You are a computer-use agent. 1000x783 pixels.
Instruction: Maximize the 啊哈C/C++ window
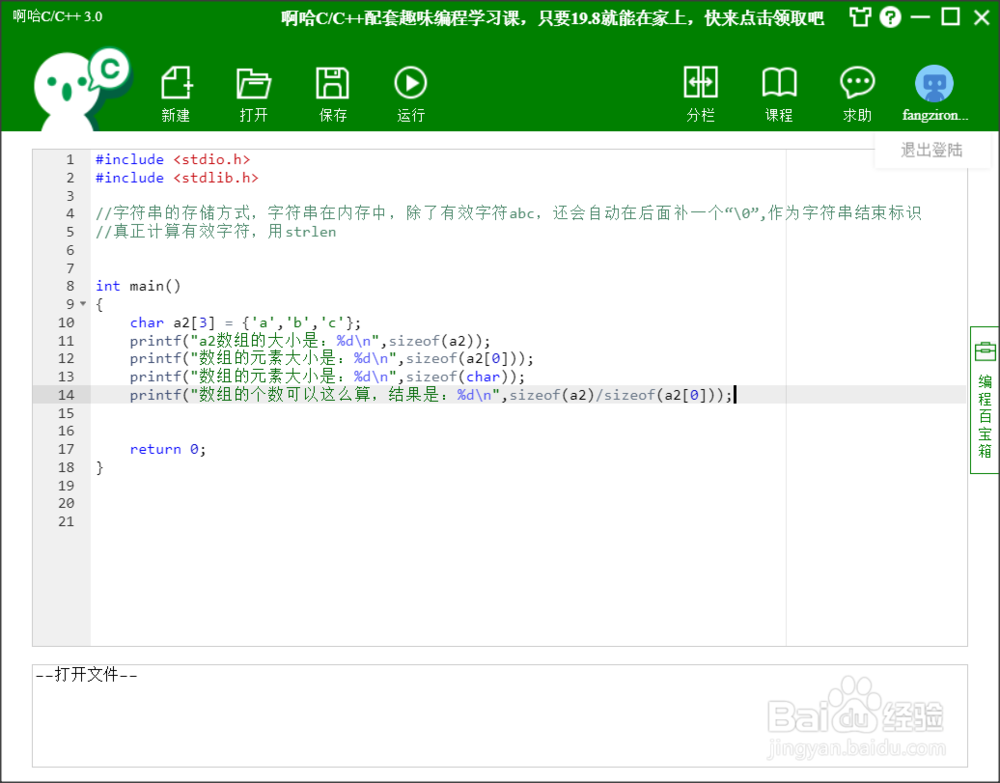951,17
